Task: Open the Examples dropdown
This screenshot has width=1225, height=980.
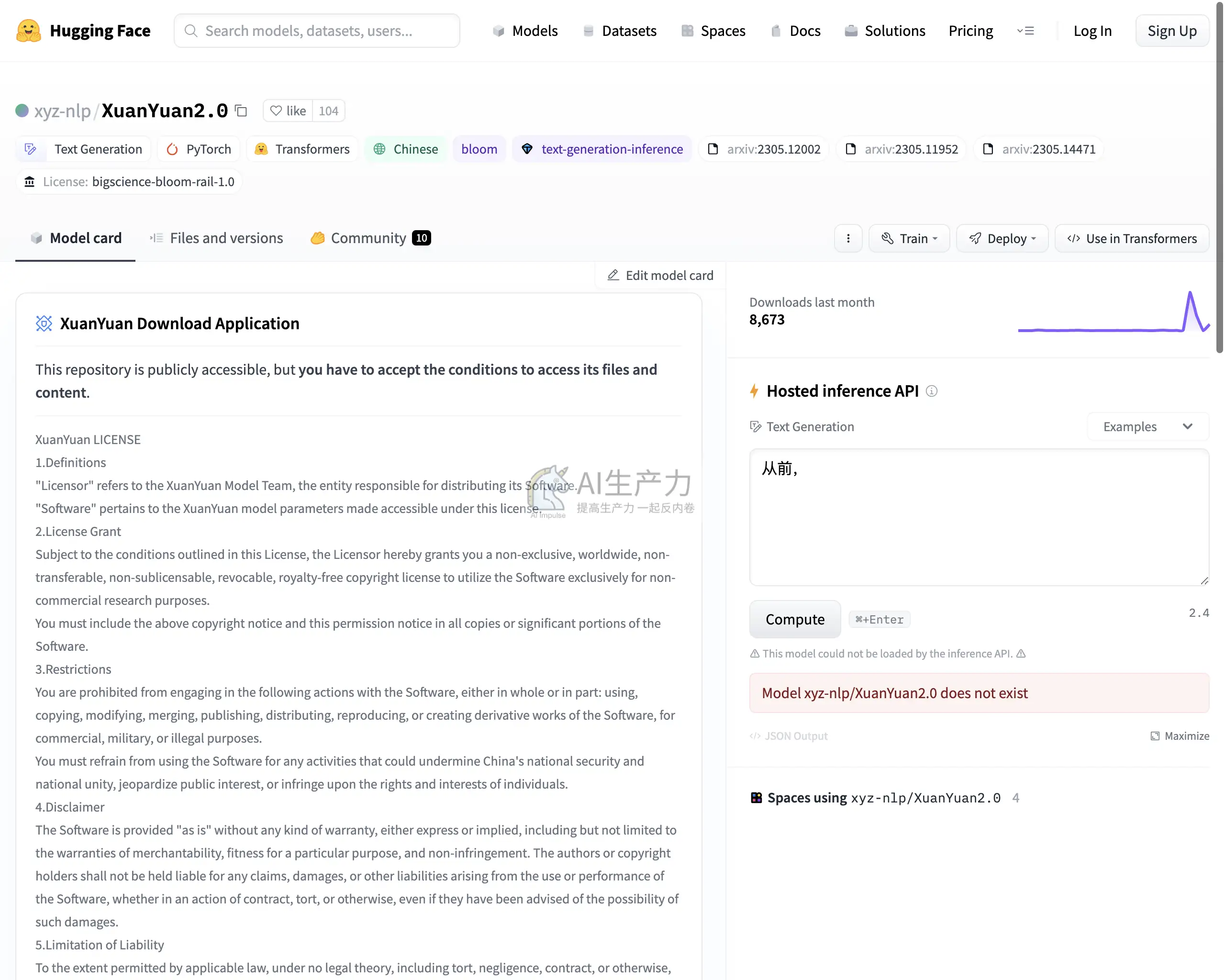Action: pyautogui.click(x=1148, y=427)
